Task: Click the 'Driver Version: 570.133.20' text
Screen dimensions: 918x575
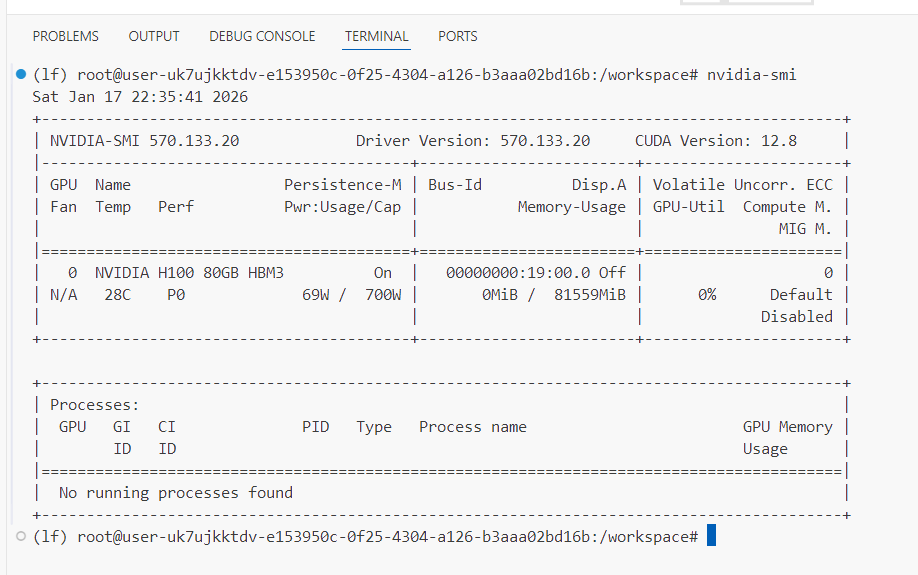Action: [x=473, y=141]
